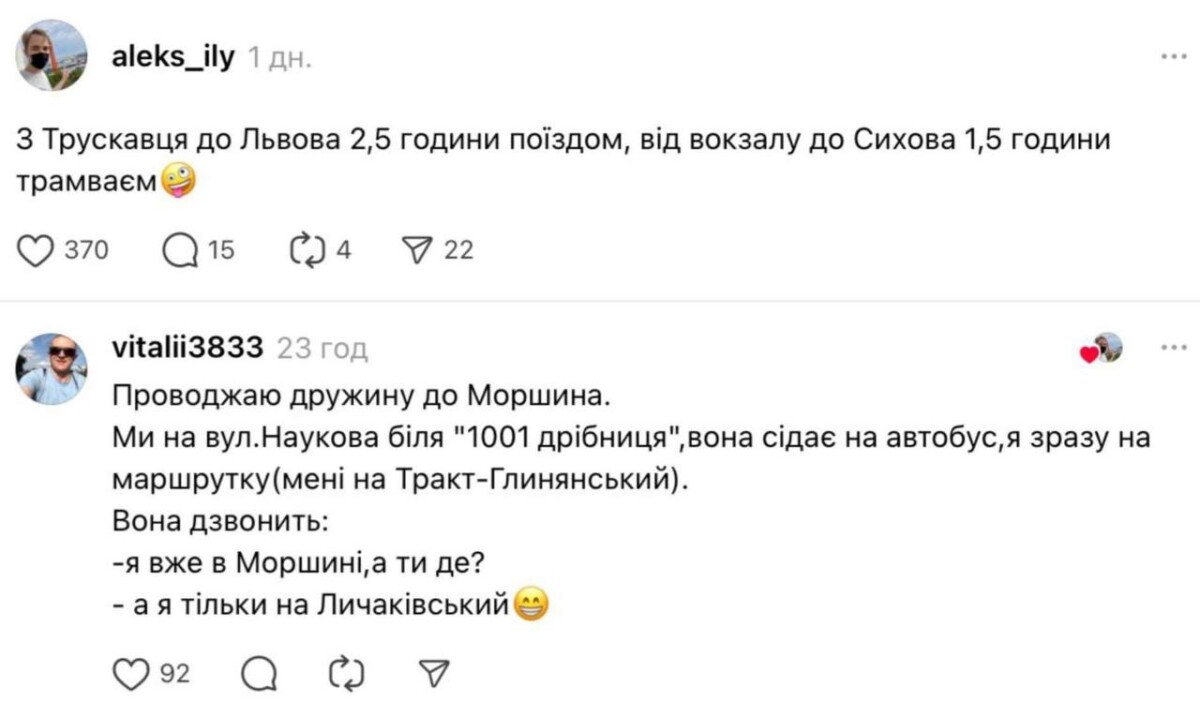View the small avatar with the heart badge
The width and height of the screenshot is (1200, 702).
coord(1105,348)
